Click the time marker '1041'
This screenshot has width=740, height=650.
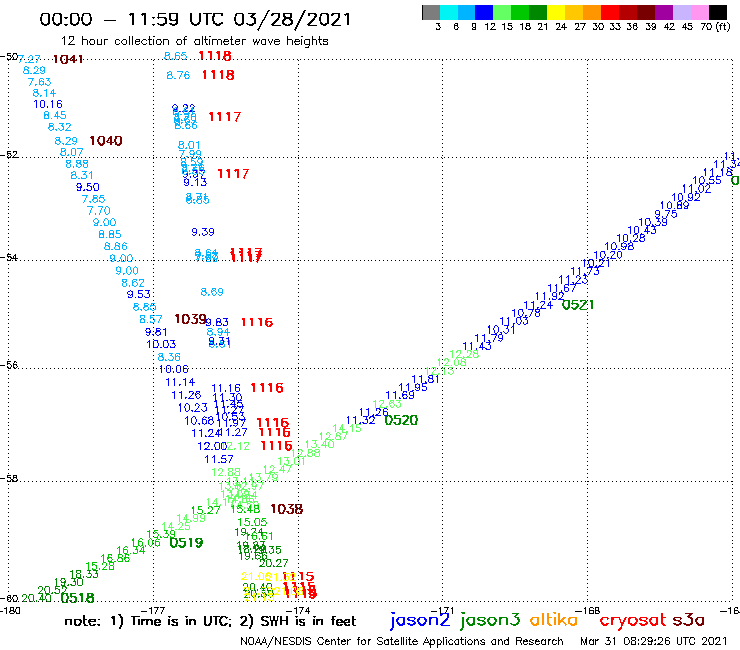pos(68,59)
